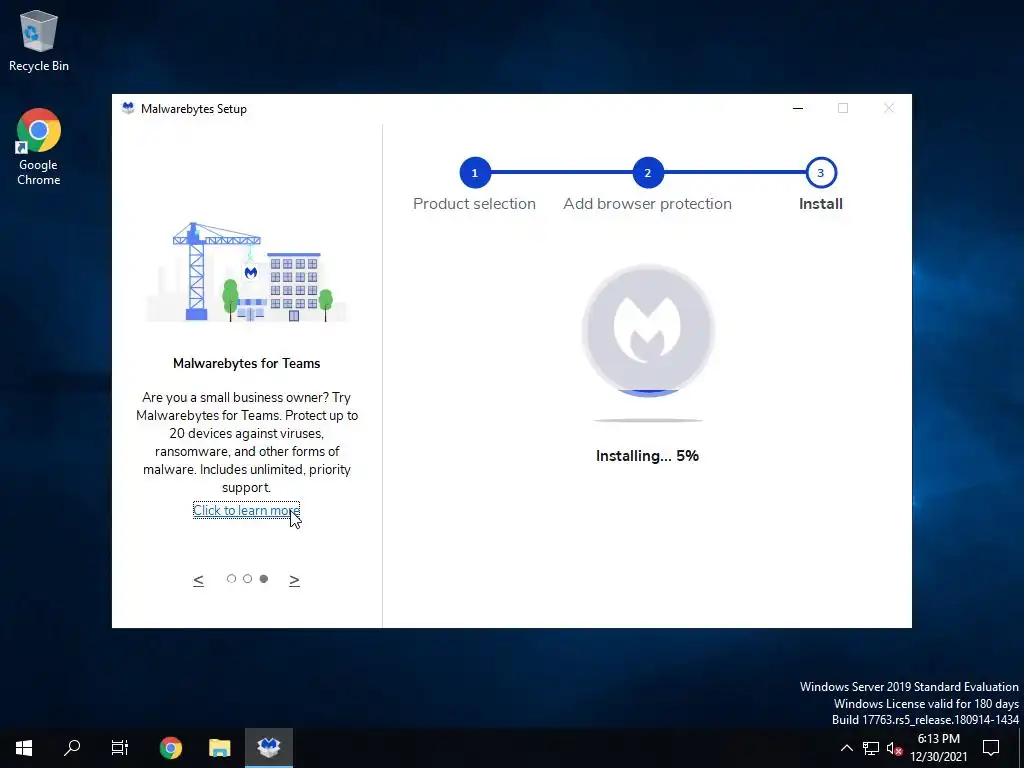Open the Windows Start menu

tap(24, 748)
